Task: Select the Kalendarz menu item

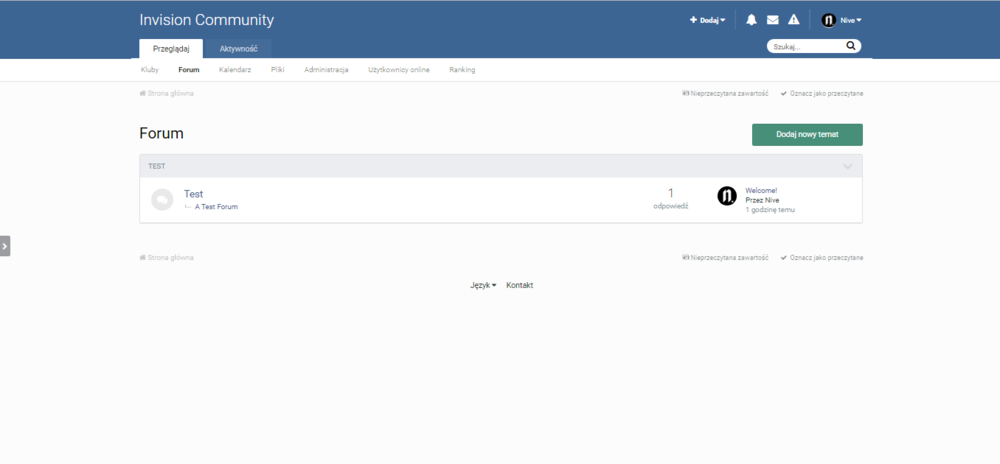Action: tap(235, 70)
